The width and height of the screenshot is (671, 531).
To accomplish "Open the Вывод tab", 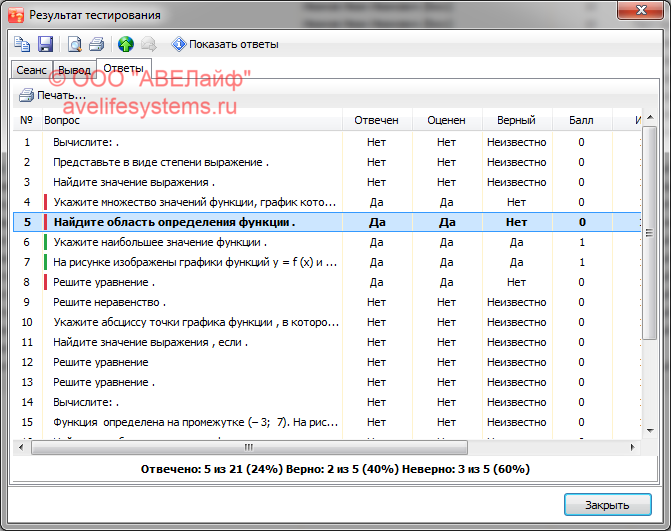I will coord(74,69).
